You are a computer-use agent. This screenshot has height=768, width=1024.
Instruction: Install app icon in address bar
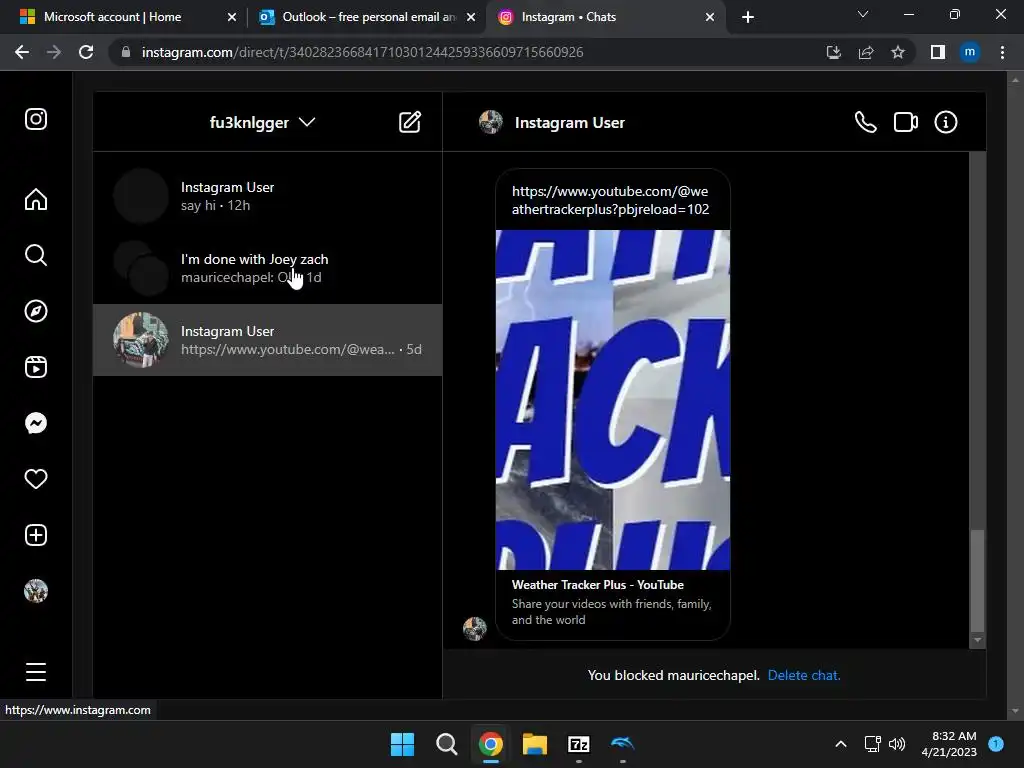(834, 52)
